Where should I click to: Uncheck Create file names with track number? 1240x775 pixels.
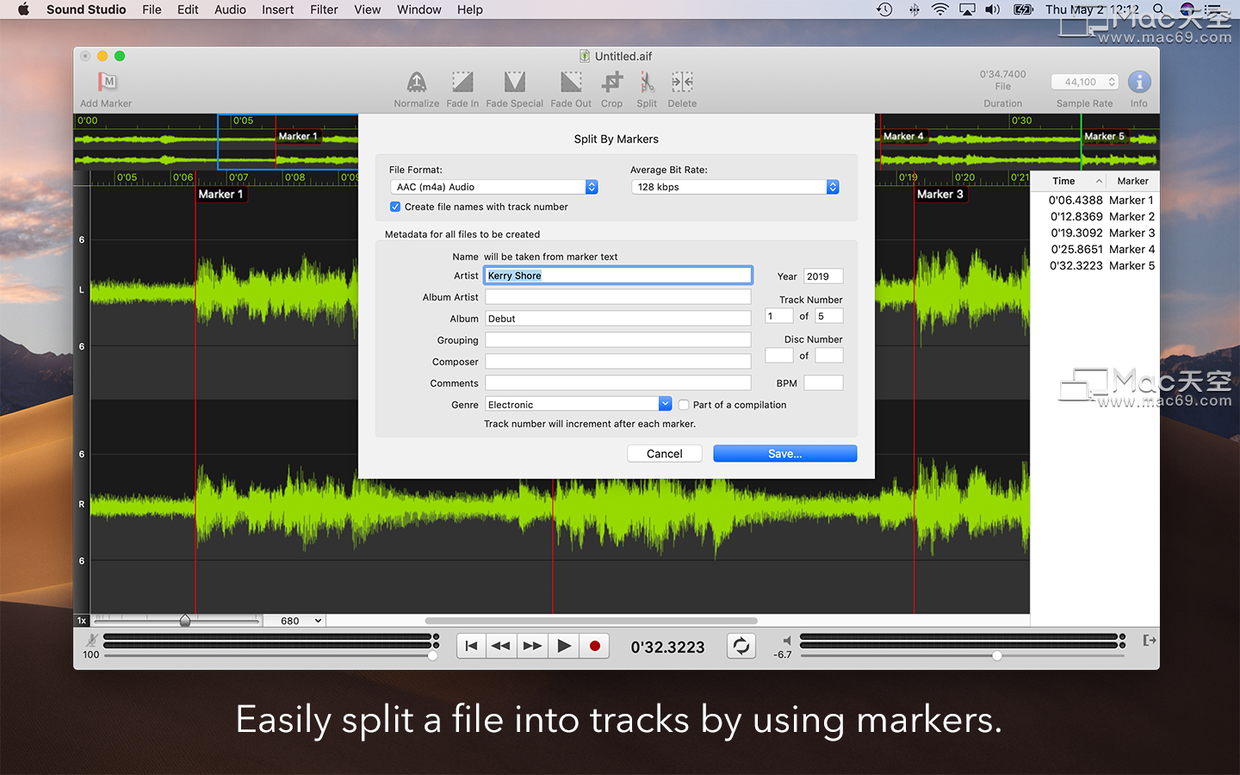[x=395, y=207]
